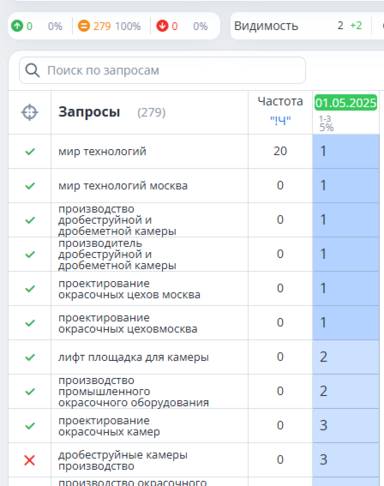Click the "!Ч" frequency type link

280,120
